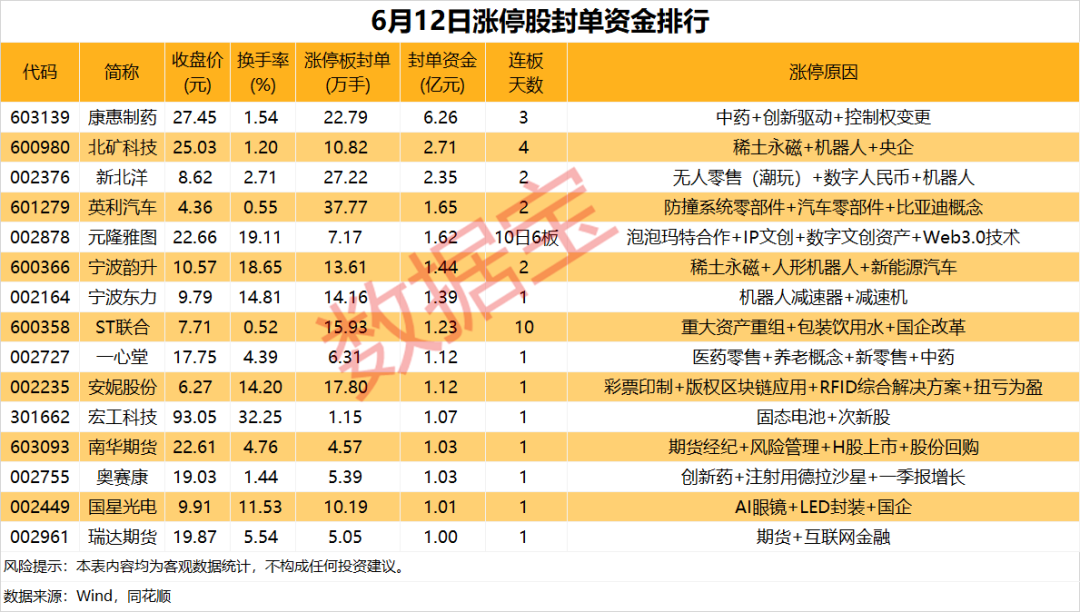Click reason AI眼镜+LED封装+国企
Image resolution: width=1080 pixels, height=612 pixels.
point(823,507)
